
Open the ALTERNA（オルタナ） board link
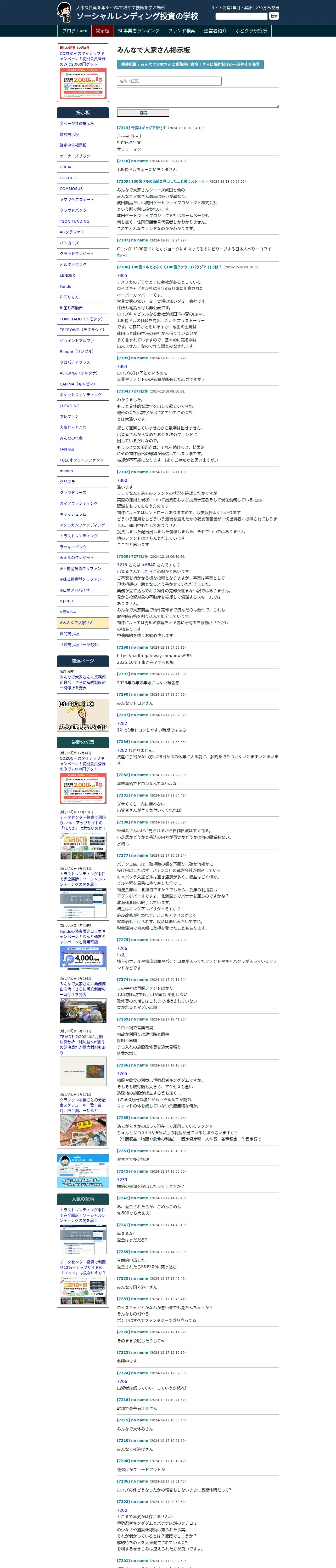[x=83, y=373]
